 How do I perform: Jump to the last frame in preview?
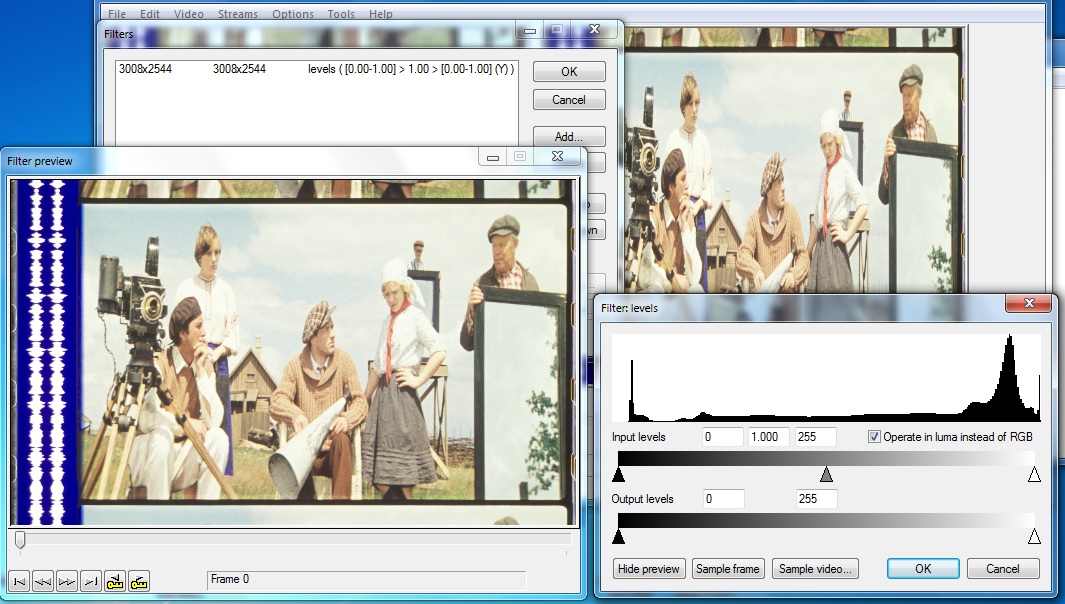(x=91, y=581)
